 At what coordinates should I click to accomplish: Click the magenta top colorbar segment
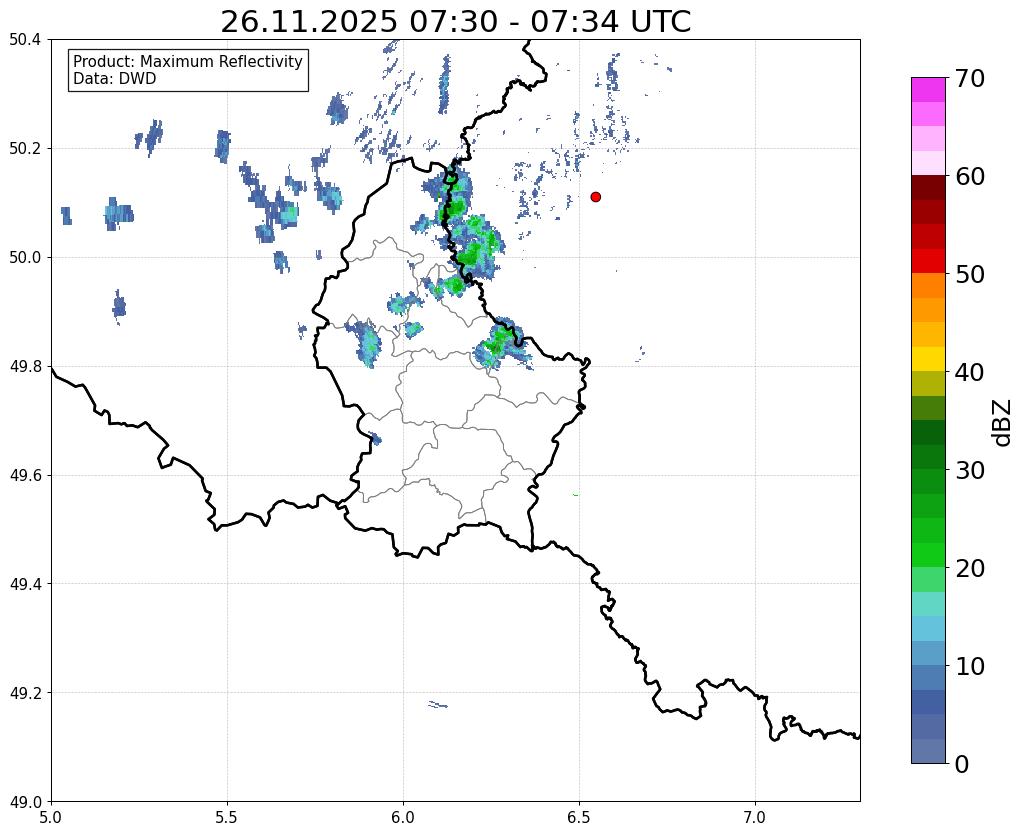click(x=928, y=90)
